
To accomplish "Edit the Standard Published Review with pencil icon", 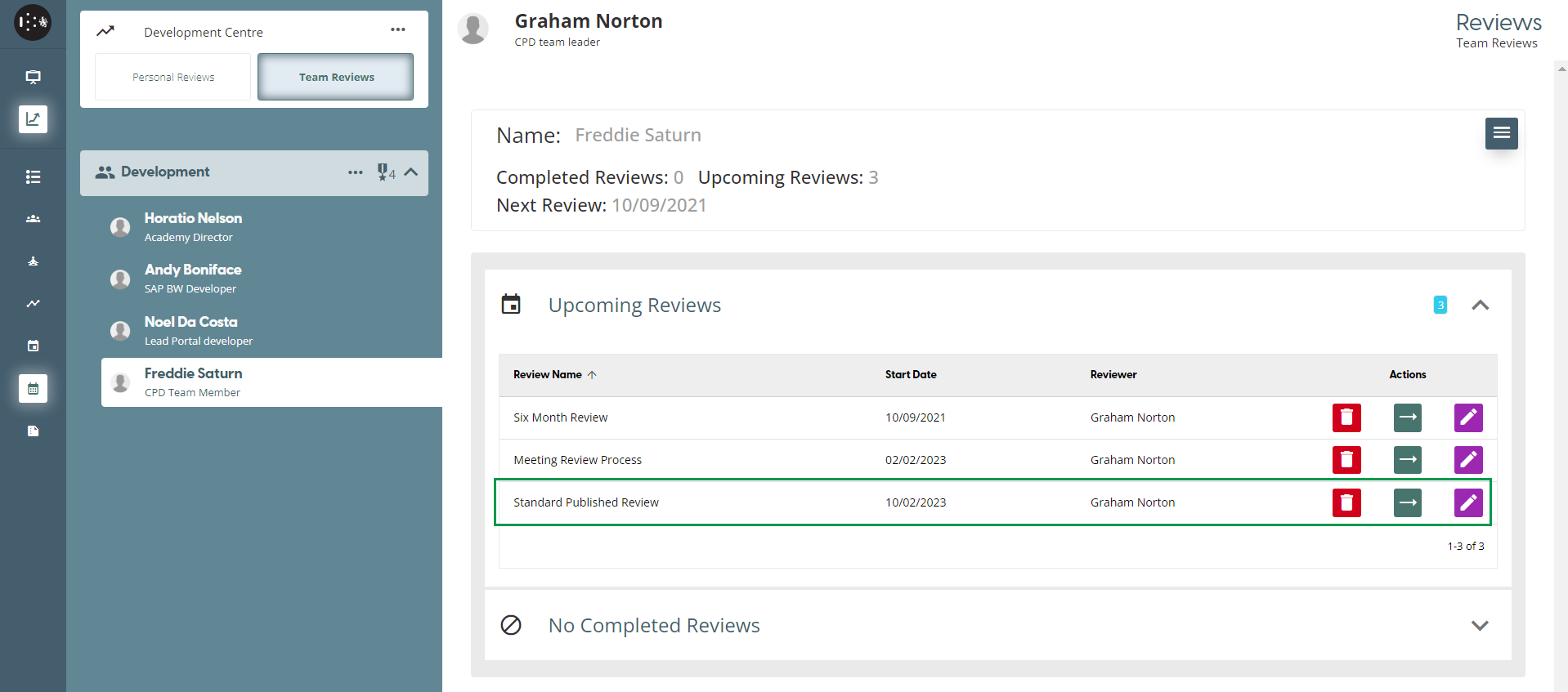I will pyautogui.click(x=1467, y=502).
